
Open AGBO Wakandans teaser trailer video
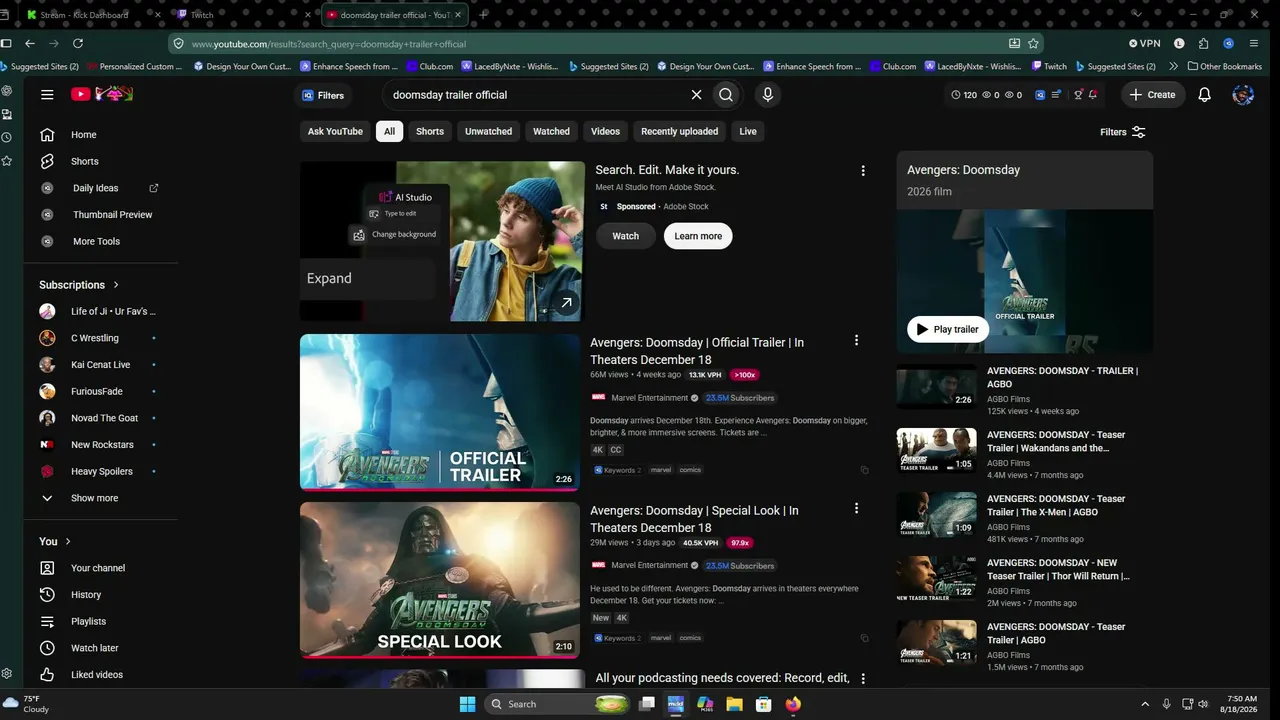pos(1056,441)
